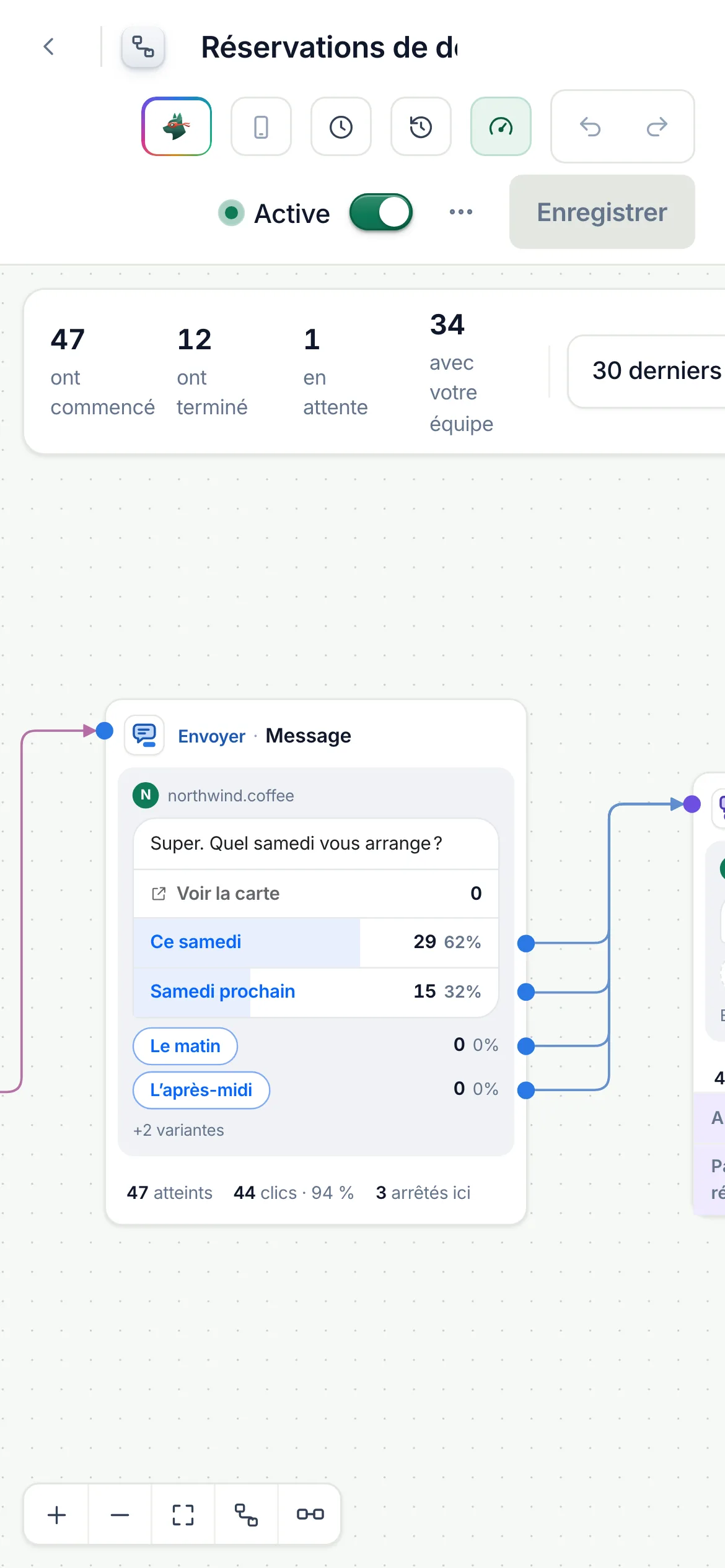Image resolution: width=725 pixels, height=1568 pixels.
Task: Click the L'après-midi output connector dot
Action: click(526, 1090)
